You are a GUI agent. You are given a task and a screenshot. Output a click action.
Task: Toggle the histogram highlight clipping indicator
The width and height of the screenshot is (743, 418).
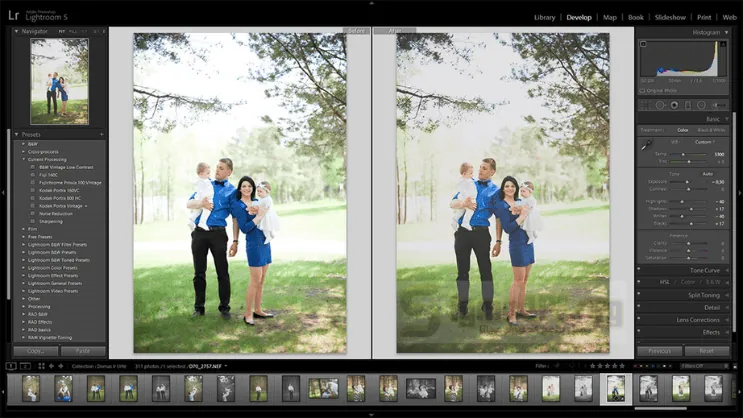723,44
